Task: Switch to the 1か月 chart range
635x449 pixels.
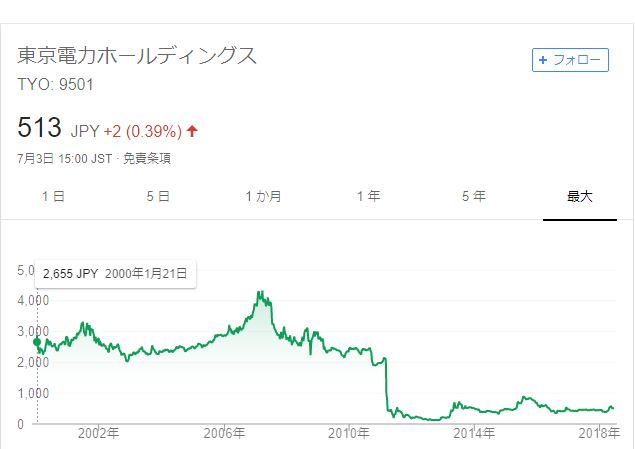Action: (x=263, y=196)
